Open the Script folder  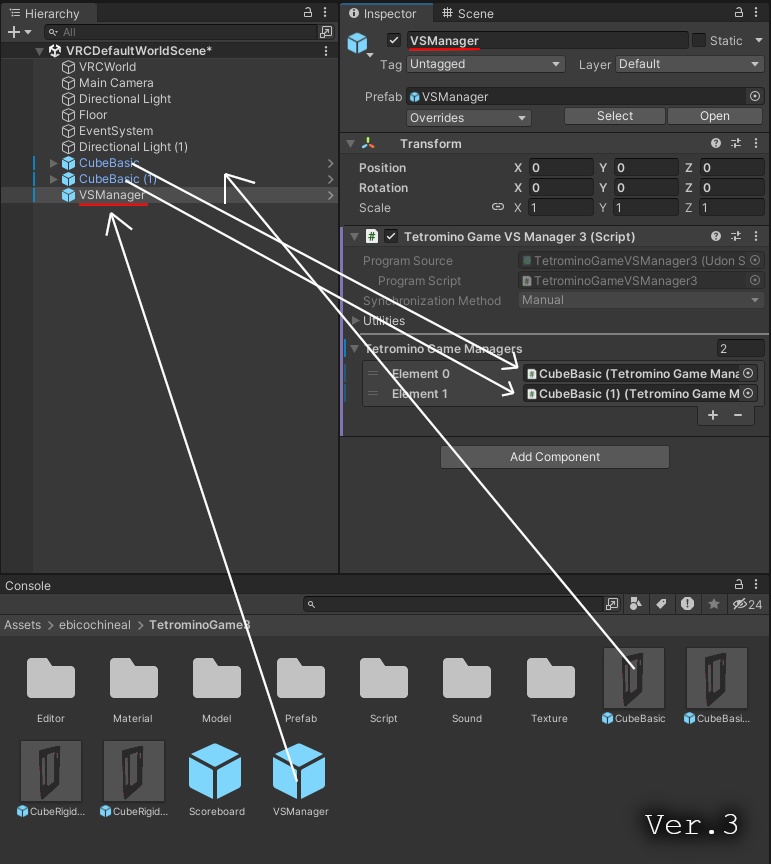coord(384,690)
